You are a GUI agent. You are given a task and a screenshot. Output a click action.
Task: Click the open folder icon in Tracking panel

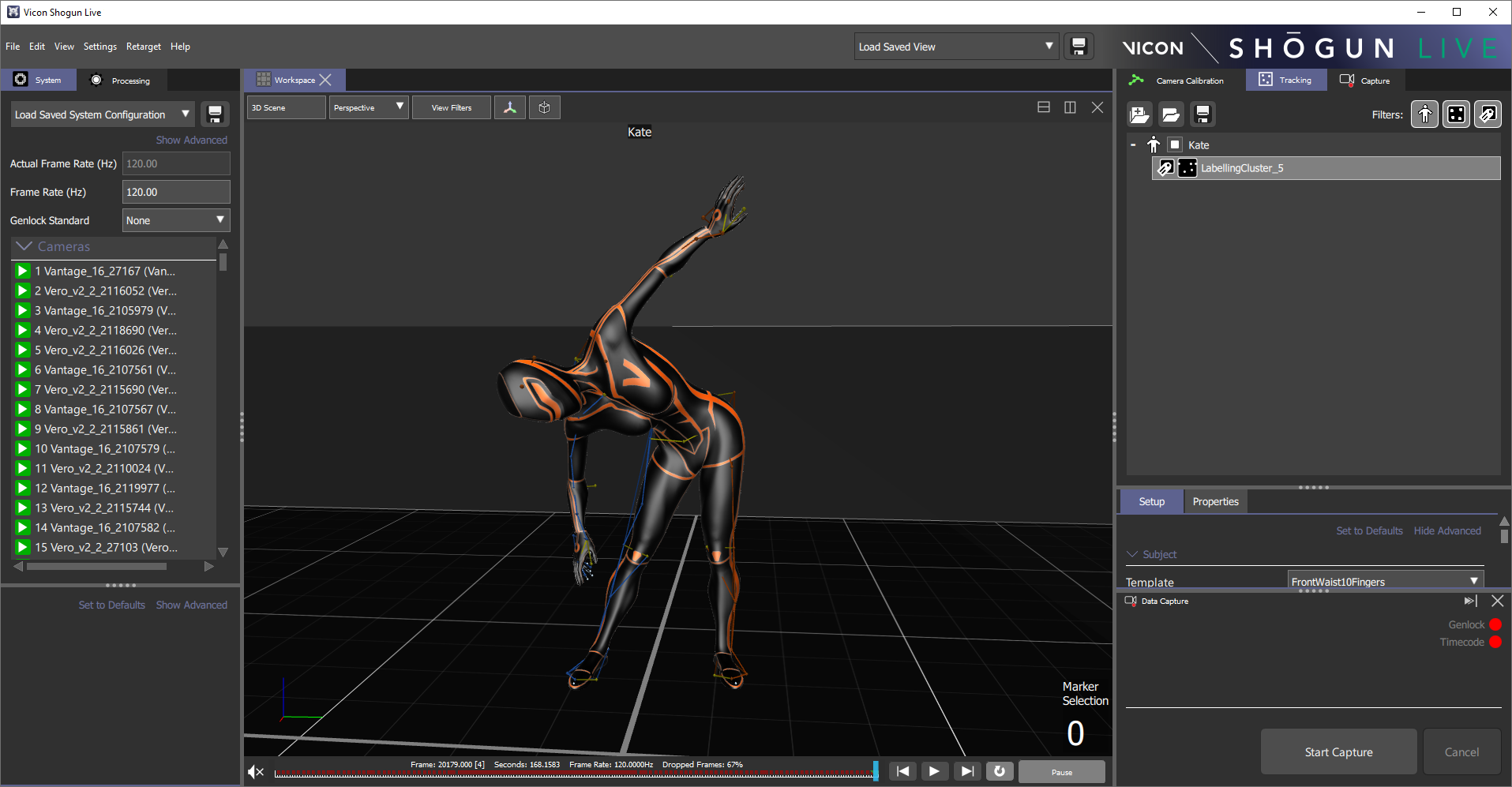(x=1171, y=114)
